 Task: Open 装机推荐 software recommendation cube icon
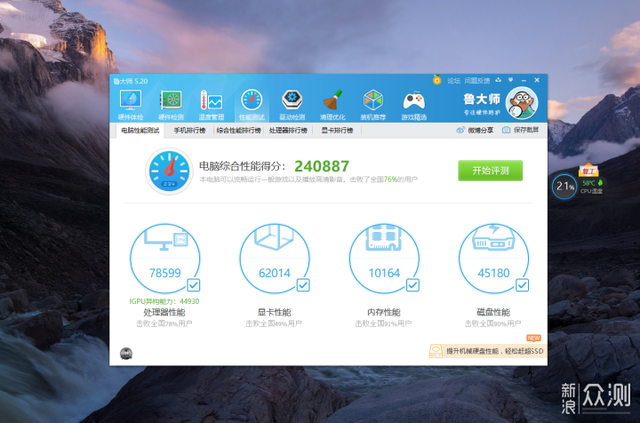373,105
